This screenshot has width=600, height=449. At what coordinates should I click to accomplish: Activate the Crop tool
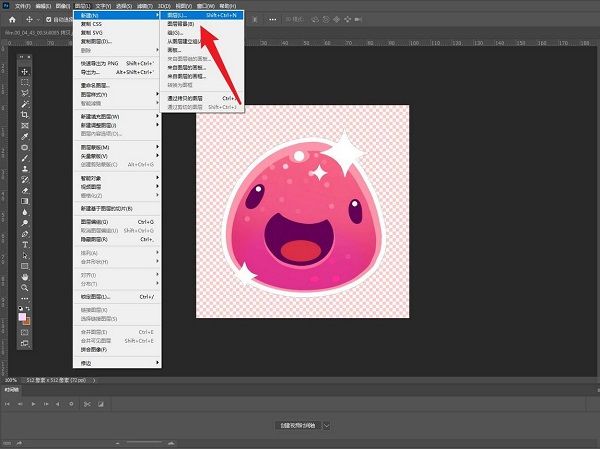click(24, 116)
